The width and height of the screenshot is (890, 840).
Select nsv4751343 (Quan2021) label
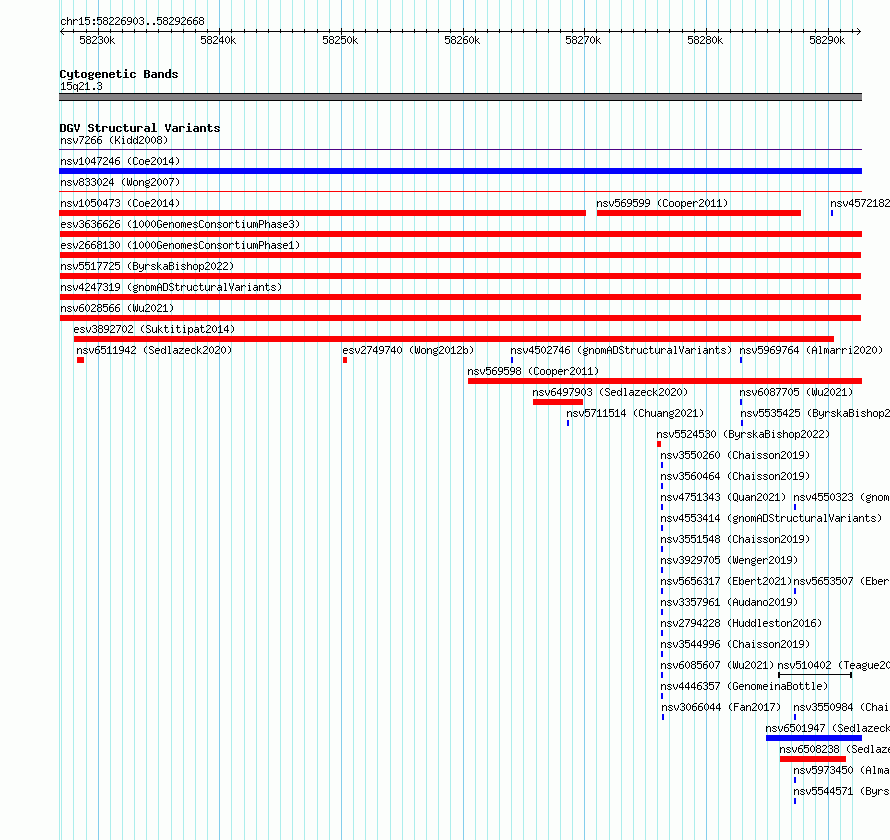(723, 497)
